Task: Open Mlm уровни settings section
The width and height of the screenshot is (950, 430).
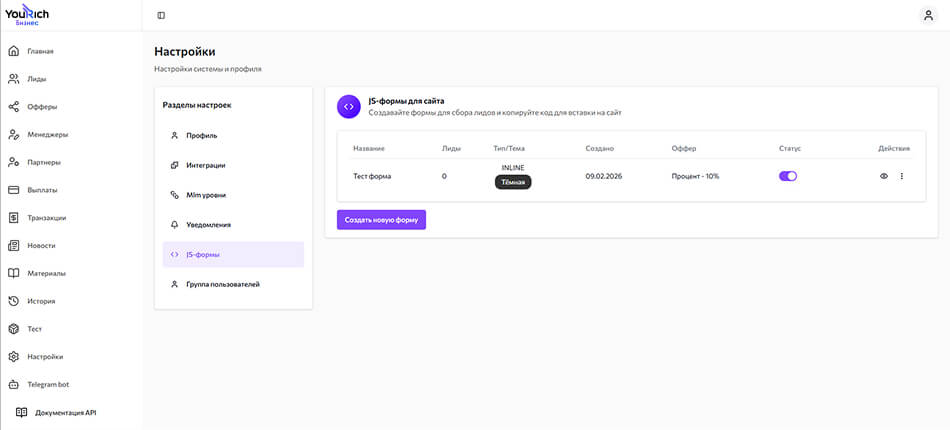Action: (x=207, y=195)
